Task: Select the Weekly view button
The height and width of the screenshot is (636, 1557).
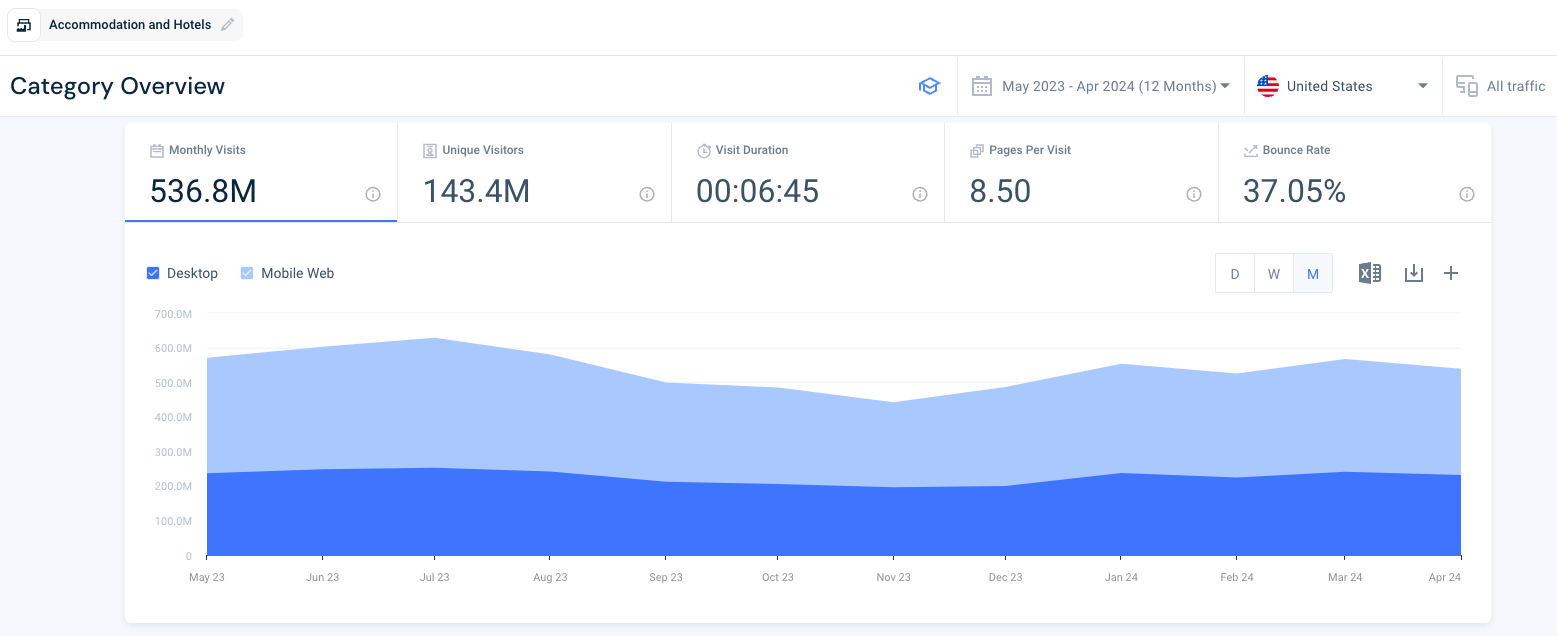Action: tap(1273, 272)
